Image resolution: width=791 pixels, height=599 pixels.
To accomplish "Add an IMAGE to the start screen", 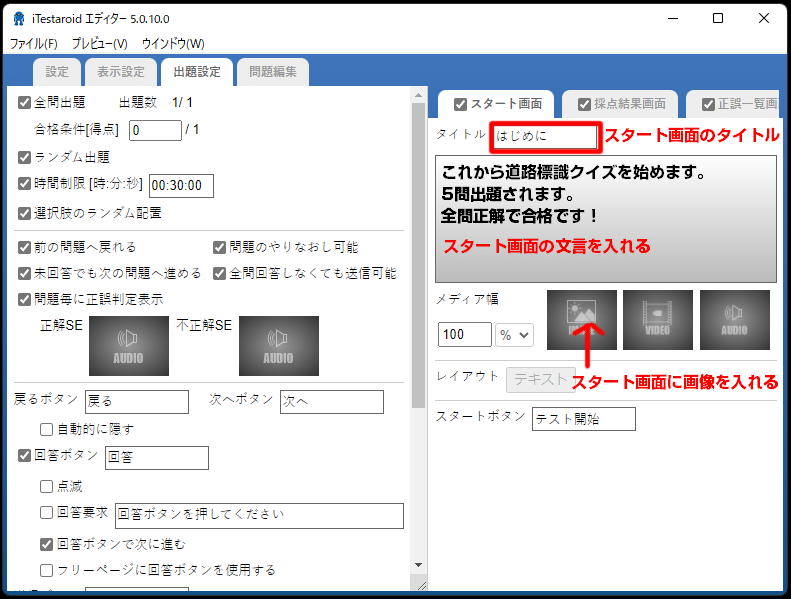I will pyautogui.click(x=582, y=319).
